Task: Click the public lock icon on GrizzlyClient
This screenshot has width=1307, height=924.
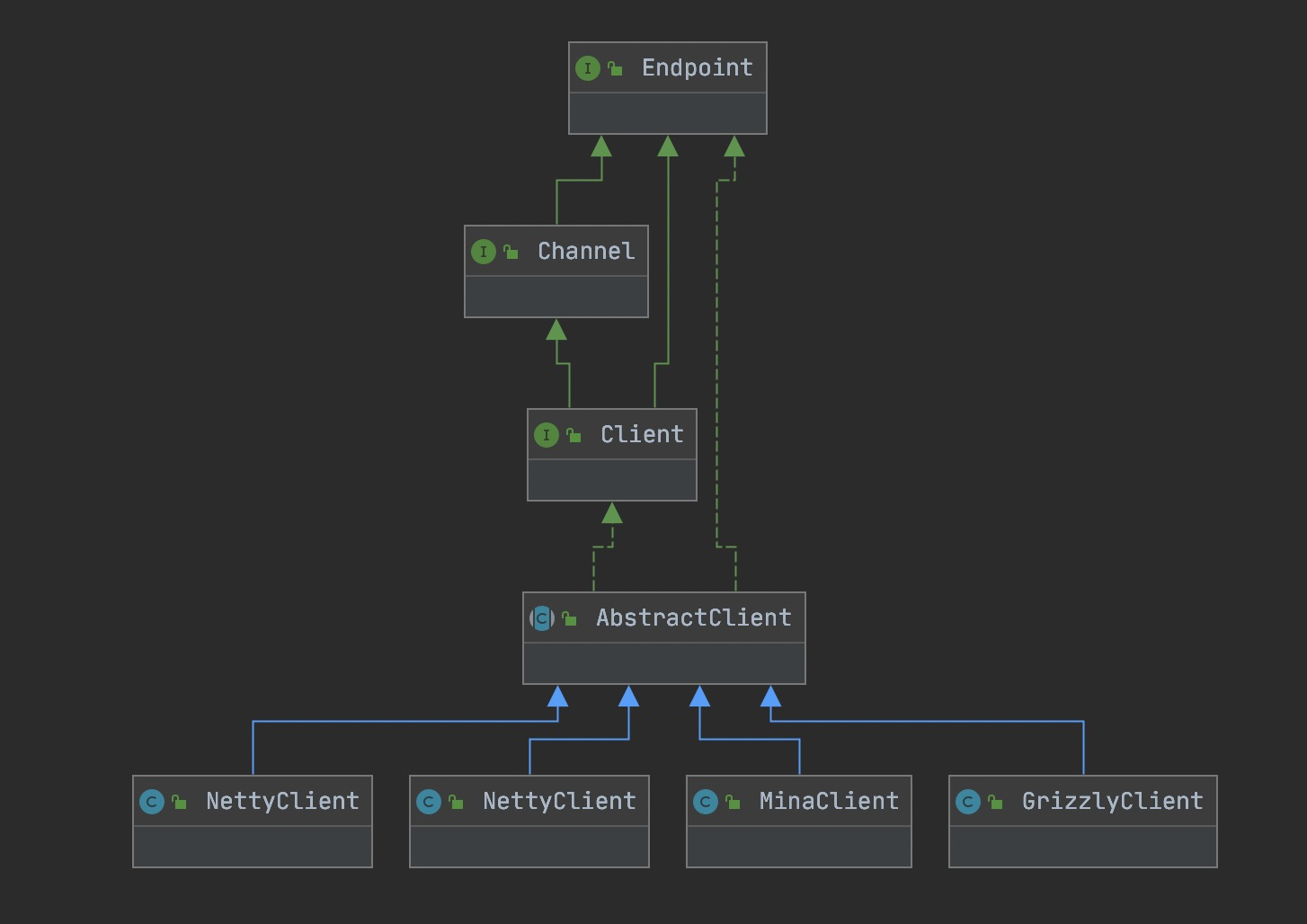Action: click(995, 803)
